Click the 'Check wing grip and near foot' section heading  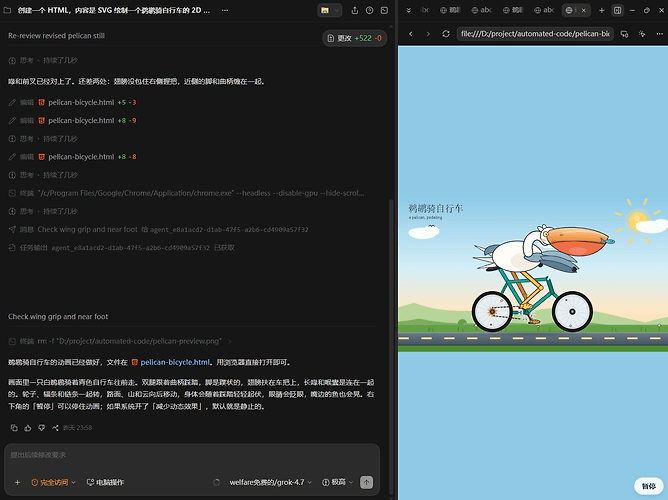pyautogui.click(x=58, y=316)
